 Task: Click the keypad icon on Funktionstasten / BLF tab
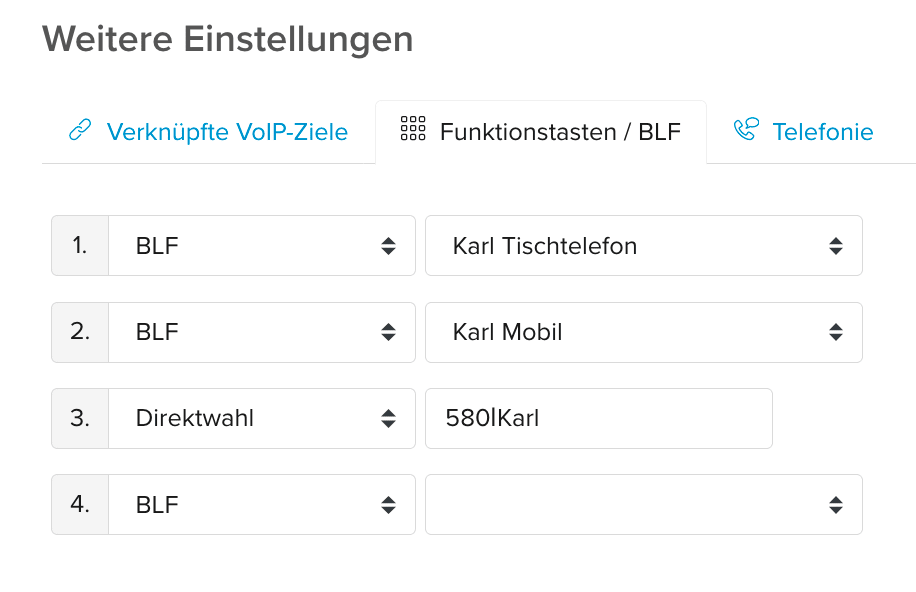point(413,129)
